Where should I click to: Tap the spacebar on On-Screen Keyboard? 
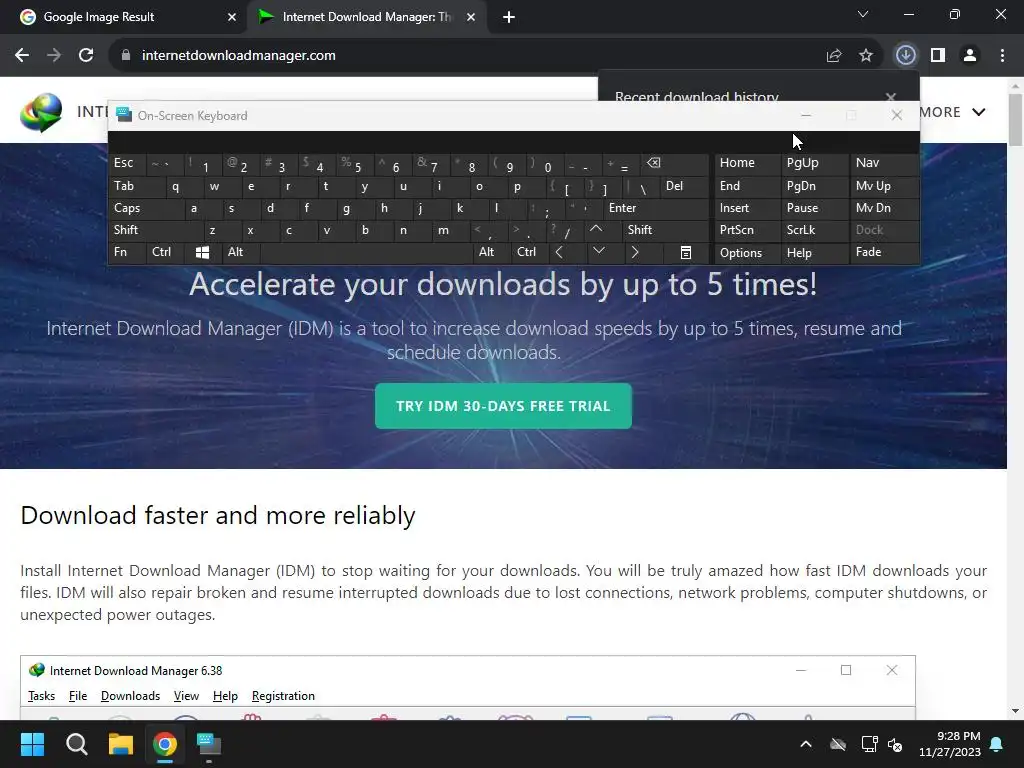[366, 253]
